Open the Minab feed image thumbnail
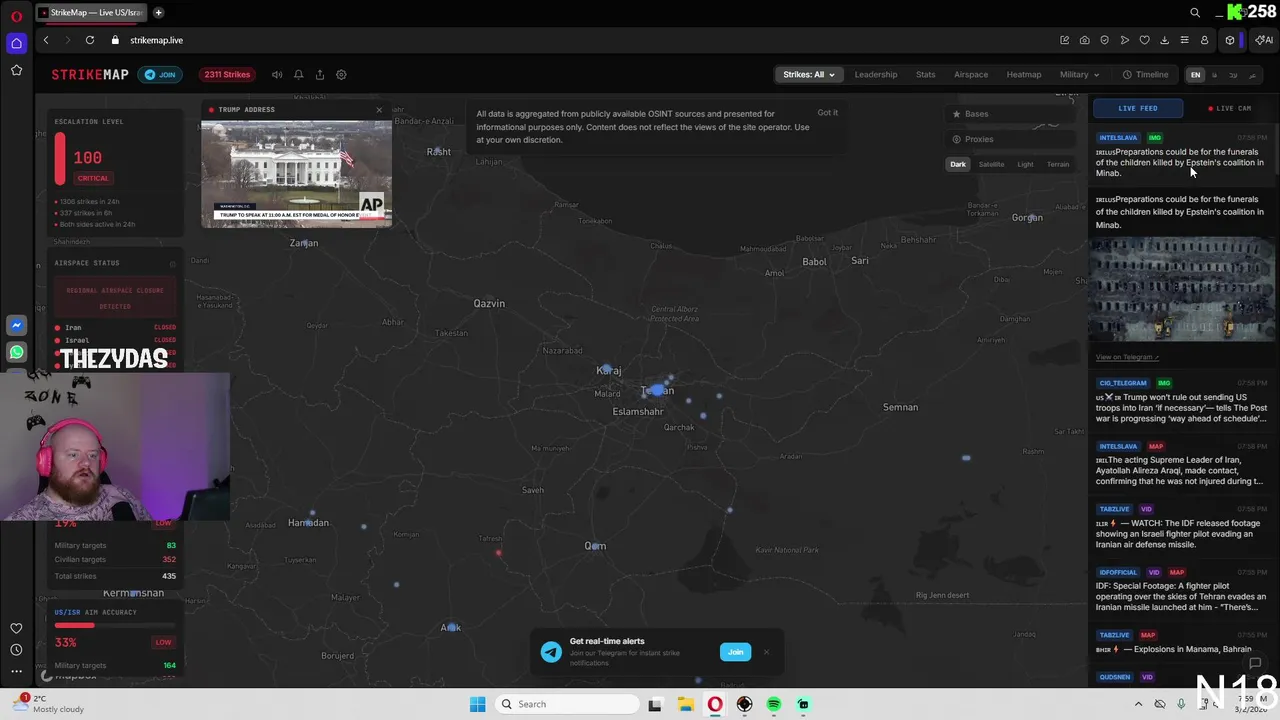The height and width of the screenshot is (720, 1280). pyautogui.click(x=1181, y=290)
